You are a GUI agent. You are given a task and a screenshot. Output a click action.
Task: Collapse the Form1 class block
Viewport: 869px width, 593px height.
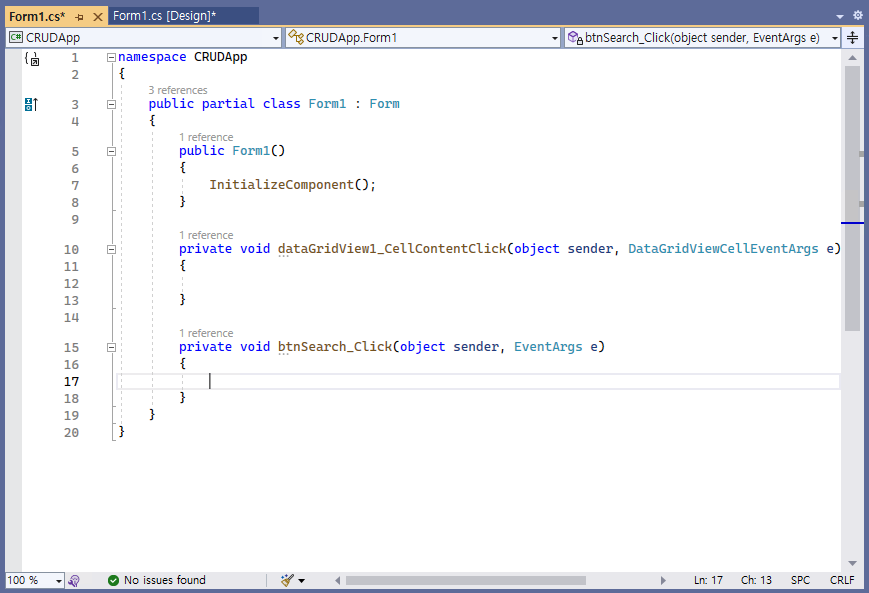(x=111, y=104)
